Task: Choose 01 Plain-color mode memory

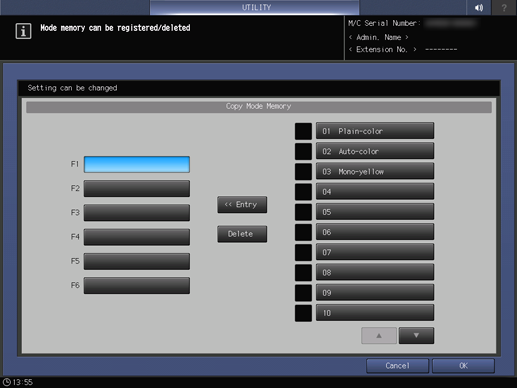Action: tap(375, 131)
